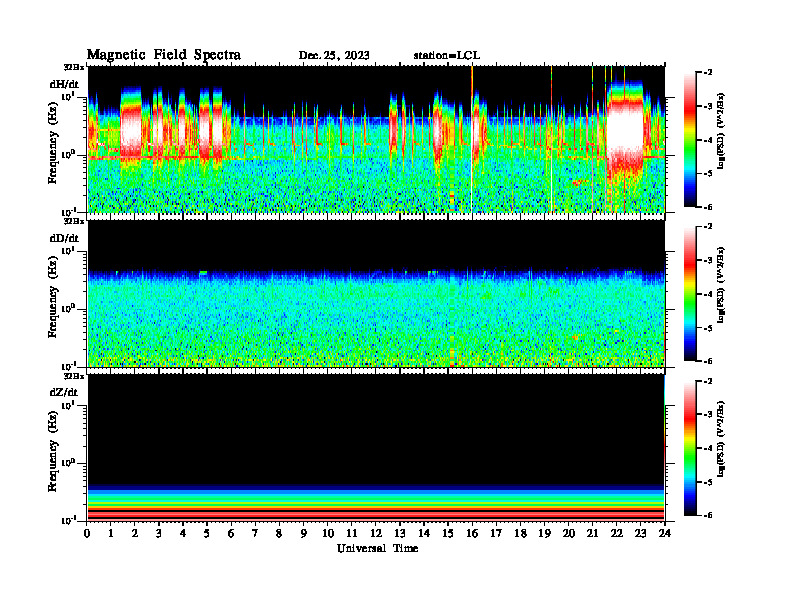792x612 pixels.
Task: Click the dH/dt colorbar Log(PSD) label
Action: coord(721,131)
